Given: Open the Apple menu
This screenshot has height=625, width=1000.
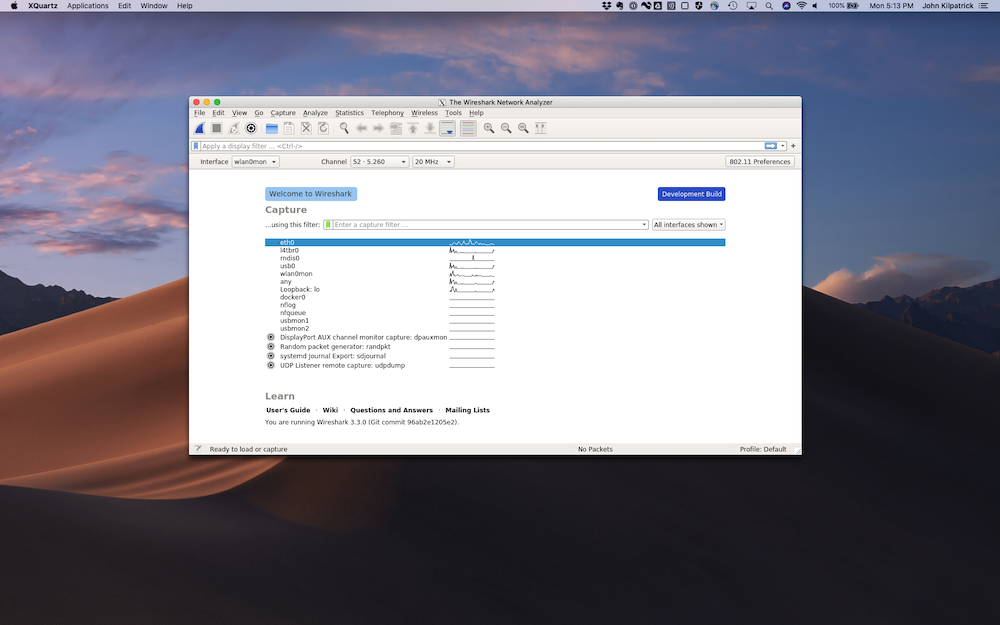Looking at the screenshot, I should click(14, 6).
